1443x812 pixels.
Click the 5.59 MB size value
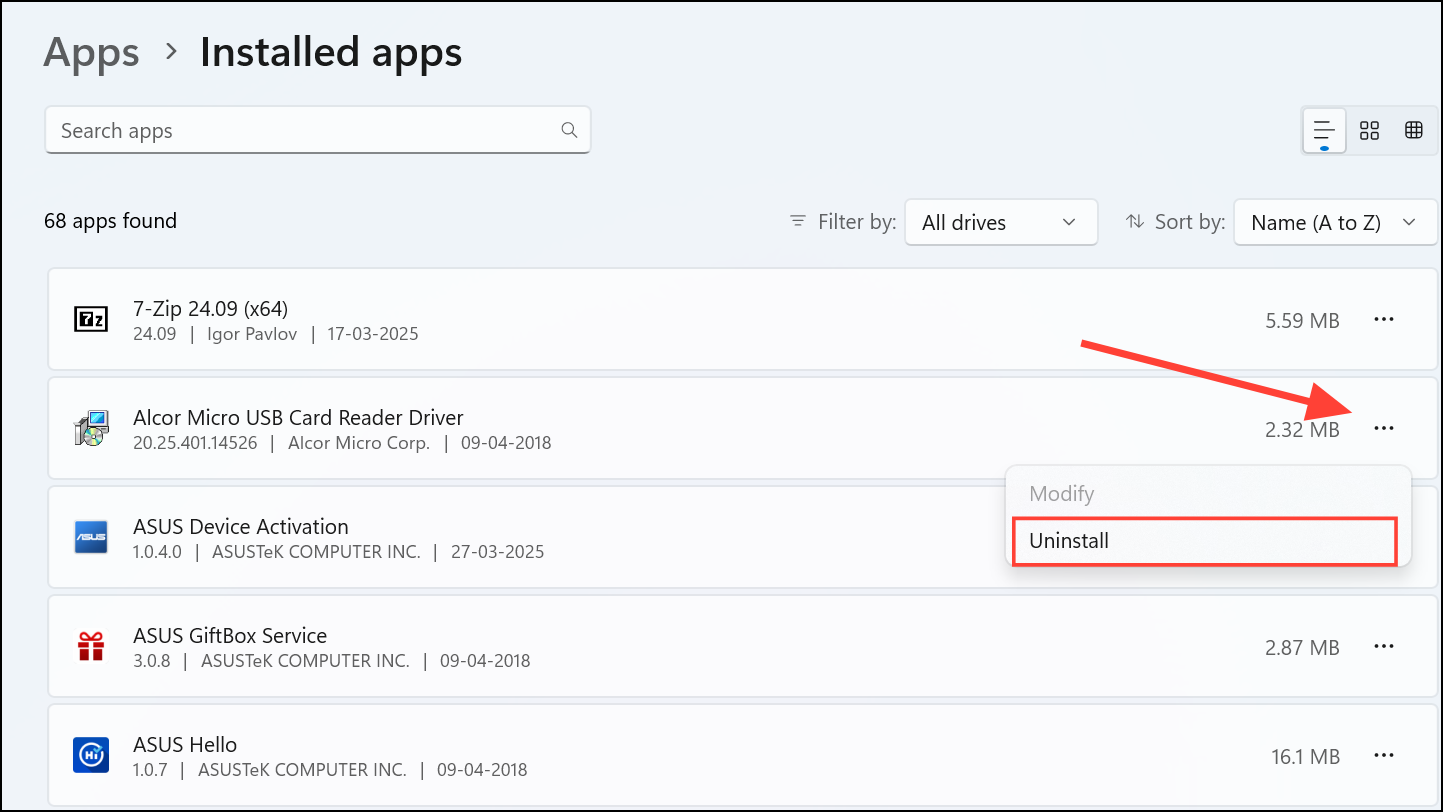pos(1302,320)
